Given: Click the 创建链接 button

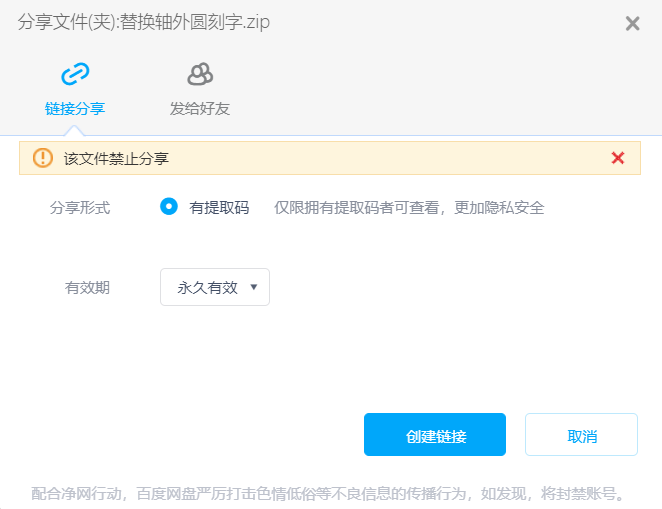Looking at the screenshot, I should click(x=435, y=434).
